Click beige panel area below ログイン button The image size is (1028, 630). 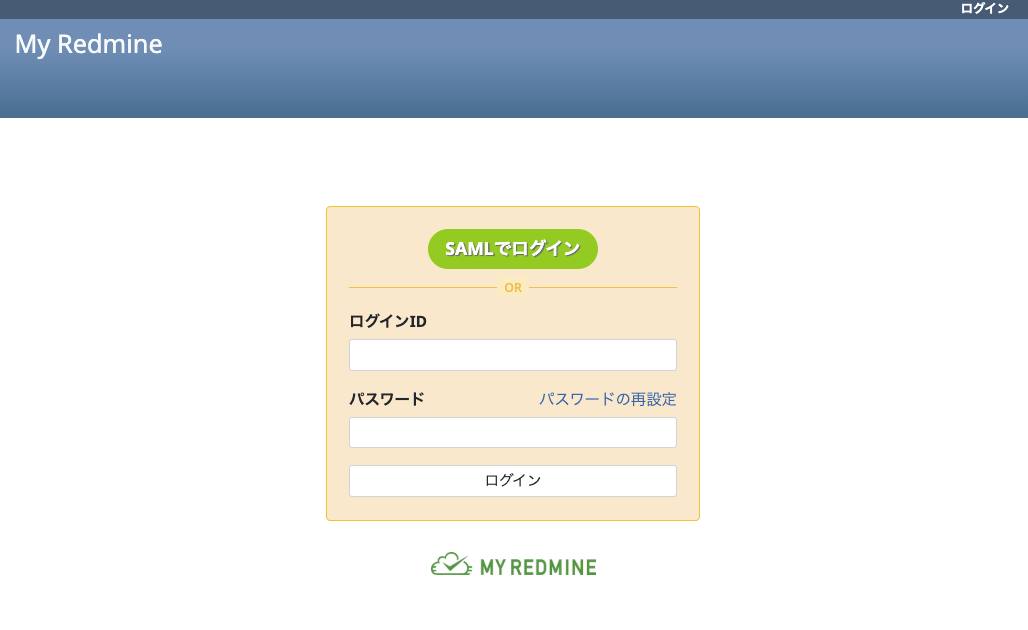512,508
